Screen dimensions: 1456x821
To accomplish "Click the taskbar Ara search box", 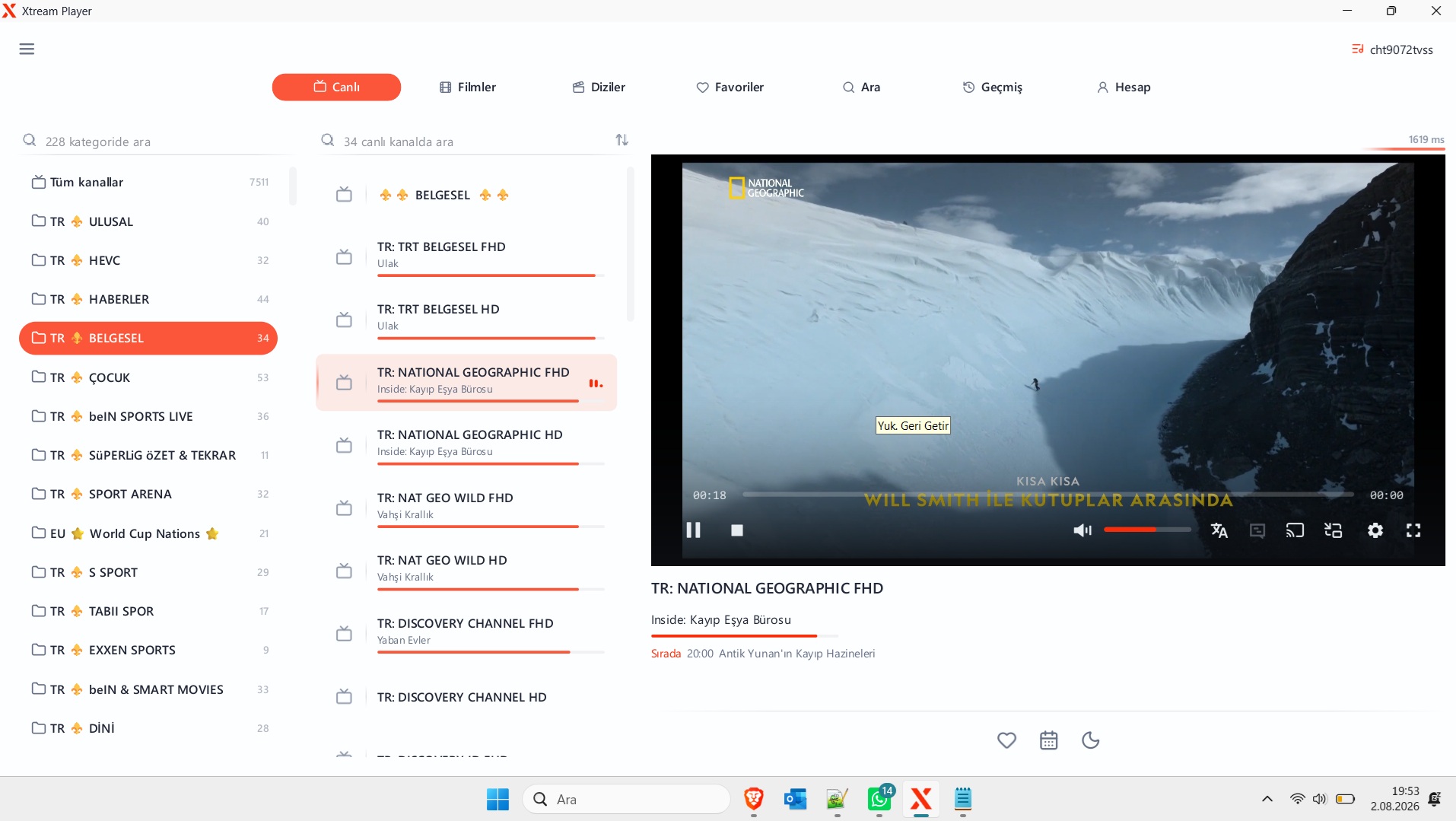I will pos(626,799).
